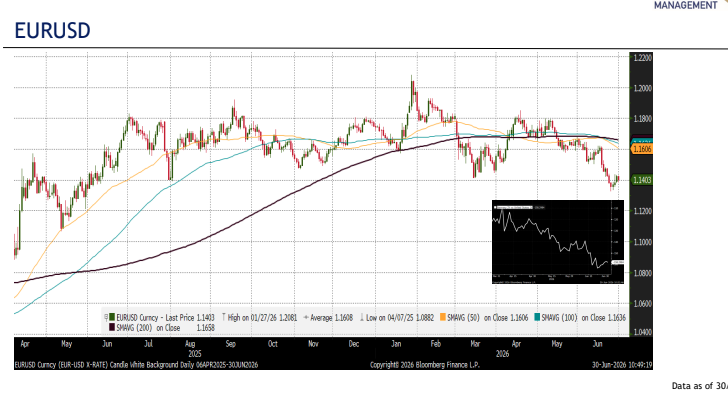
Task: Click the Dec month label on the time axis
Action: [354, 344]
